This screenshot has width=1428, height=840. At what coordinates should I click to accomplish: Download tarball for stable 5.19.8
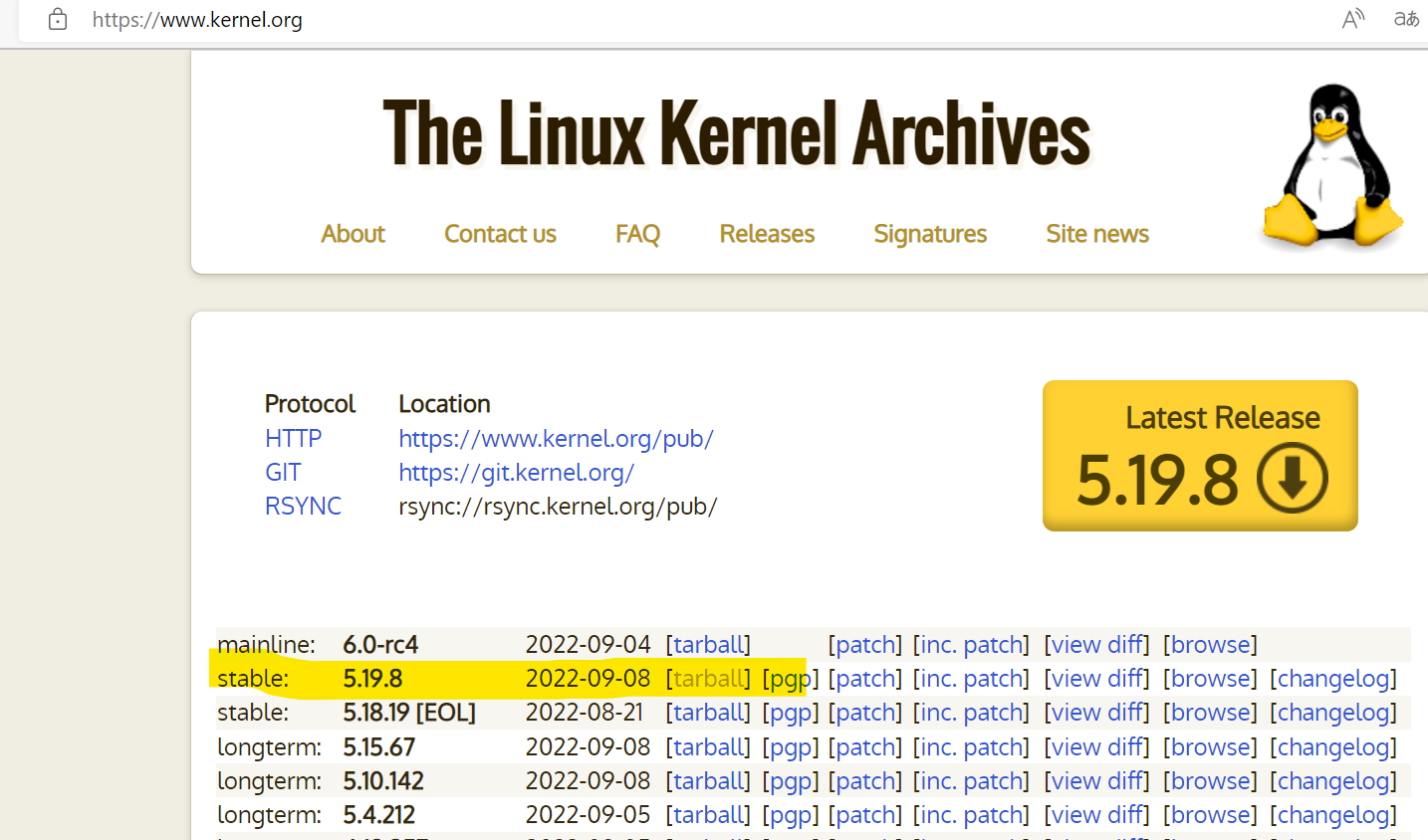[x=709, y=679]
